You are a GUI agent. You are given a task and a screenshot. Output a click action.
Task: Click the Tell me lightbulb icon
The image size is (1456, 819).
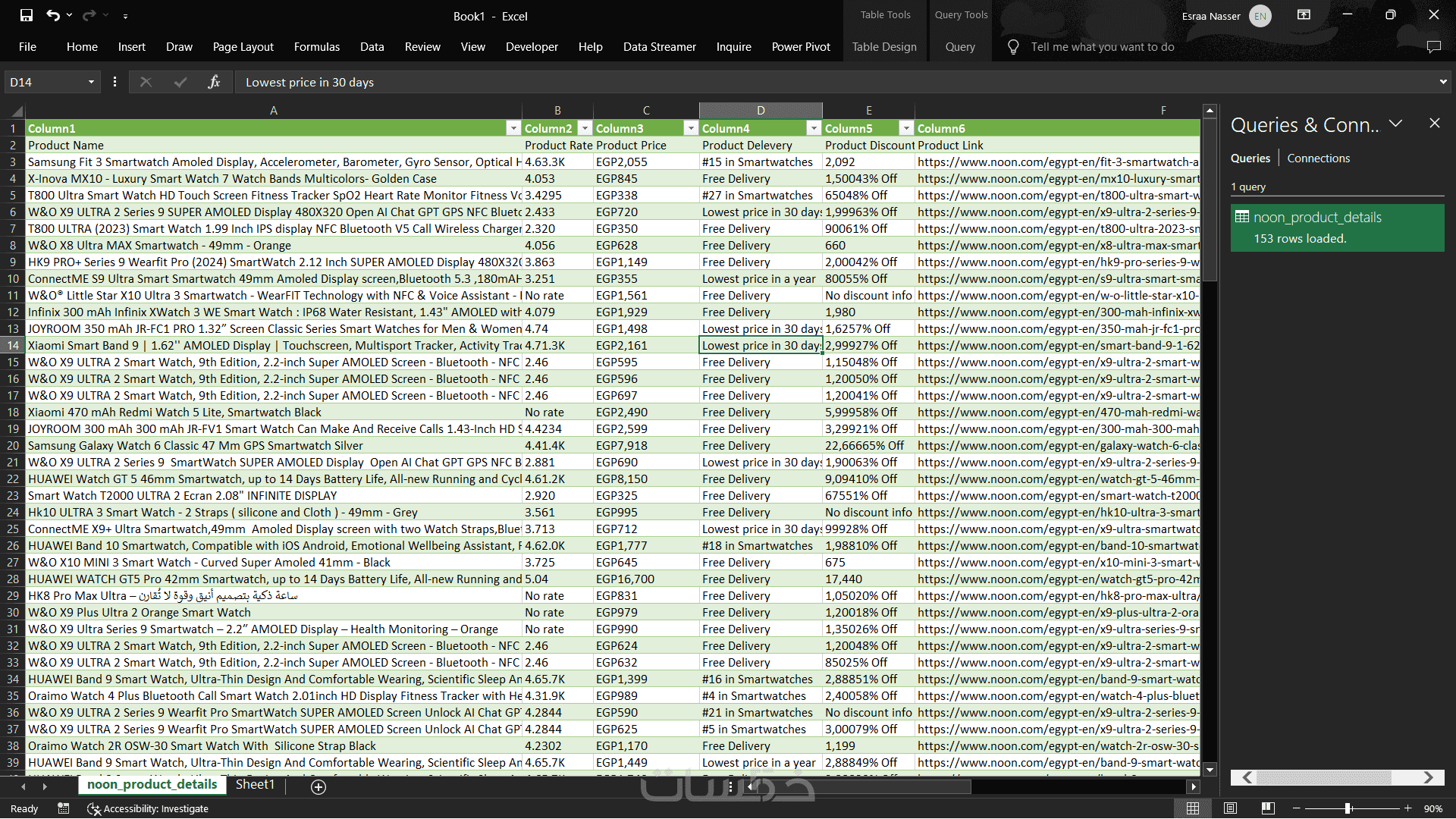(1013, 47)
